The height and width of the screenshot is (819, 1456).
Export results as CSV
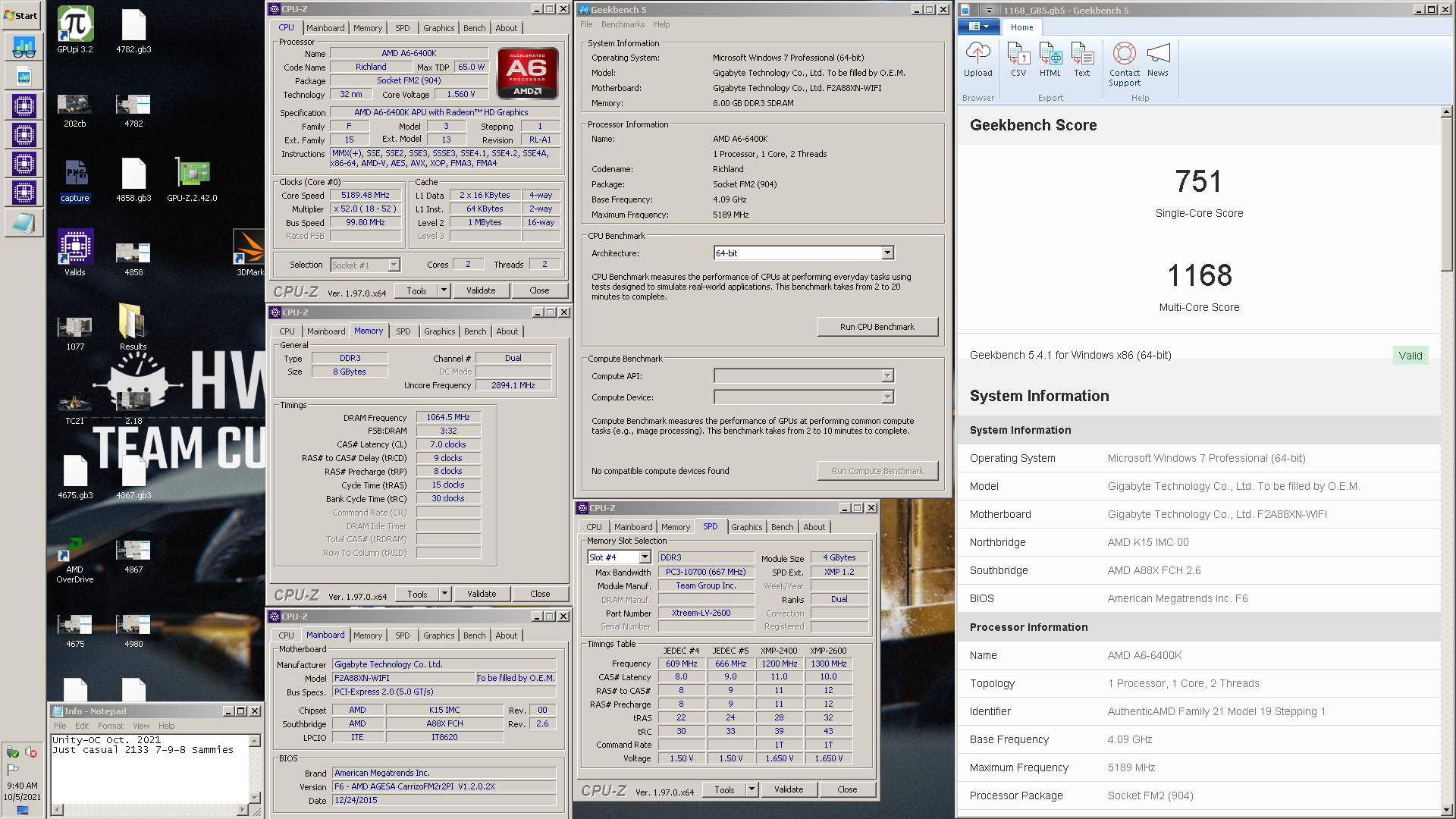1018,60
